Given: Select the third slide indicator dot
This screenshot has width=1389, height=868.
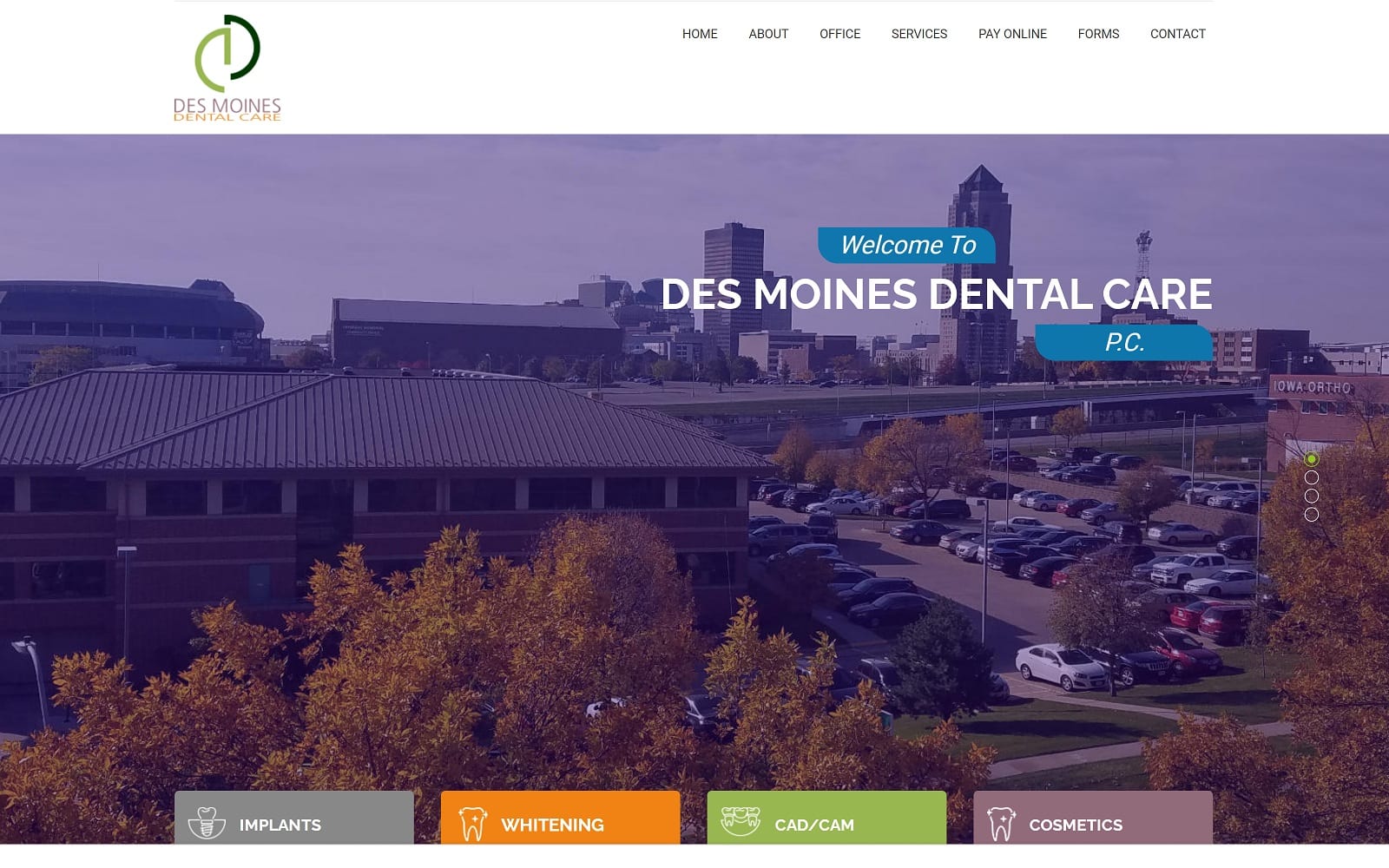Looking at the screenshot, I should (x=1312, y=496).
